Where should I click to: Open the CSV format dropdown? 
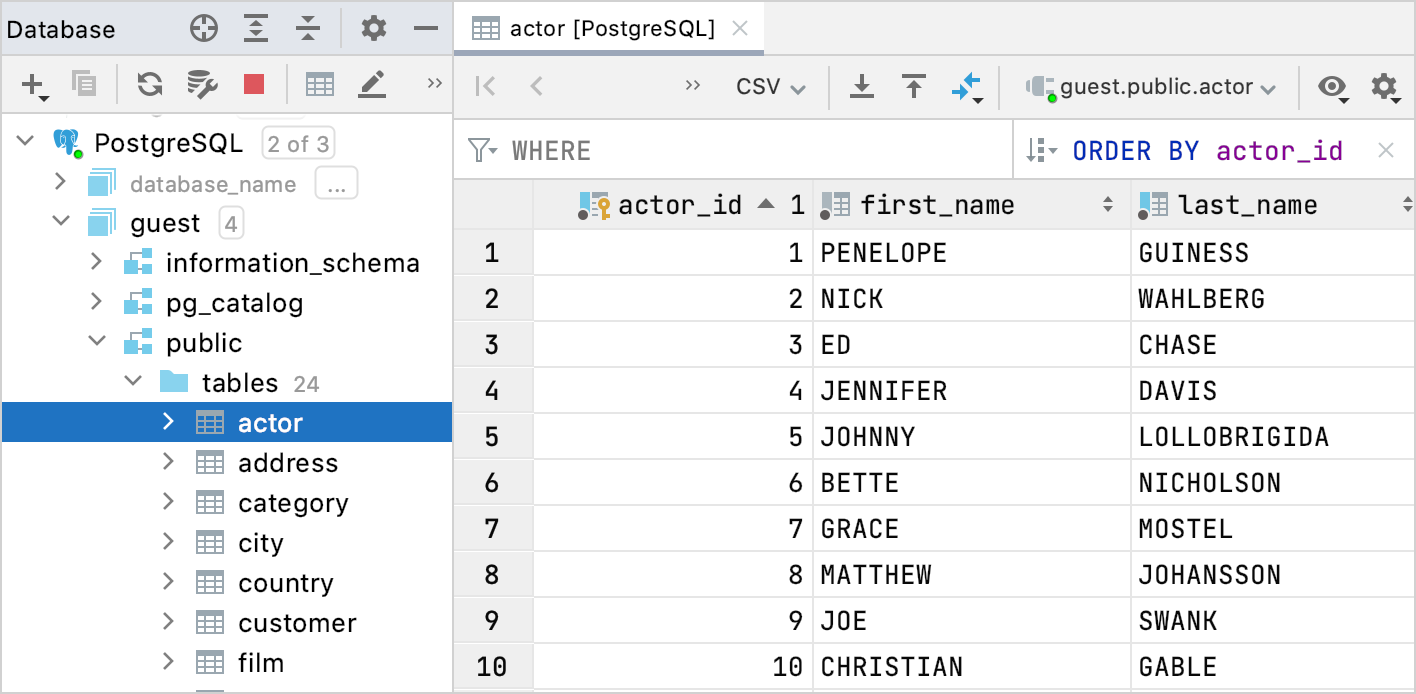click(769, 86)
